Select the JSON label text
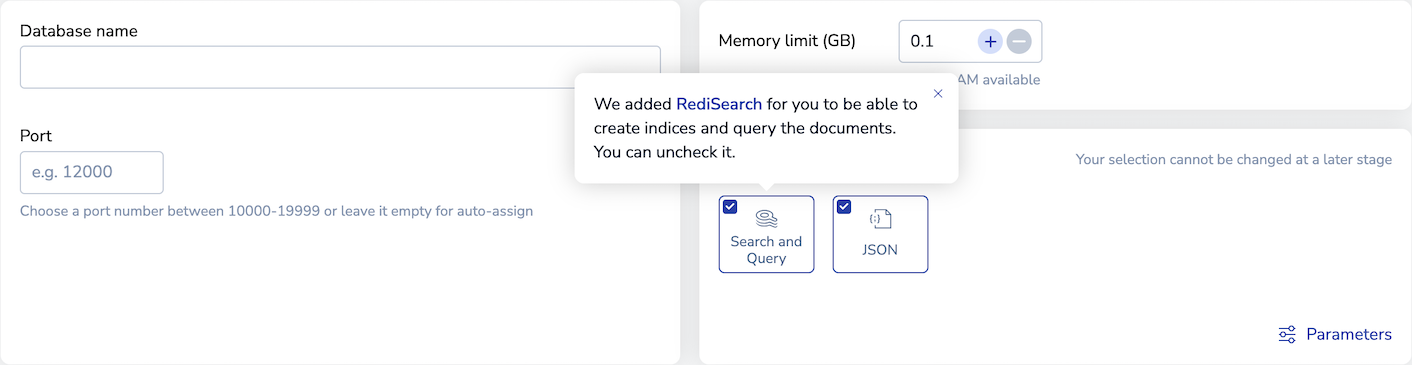 point(880,250)
